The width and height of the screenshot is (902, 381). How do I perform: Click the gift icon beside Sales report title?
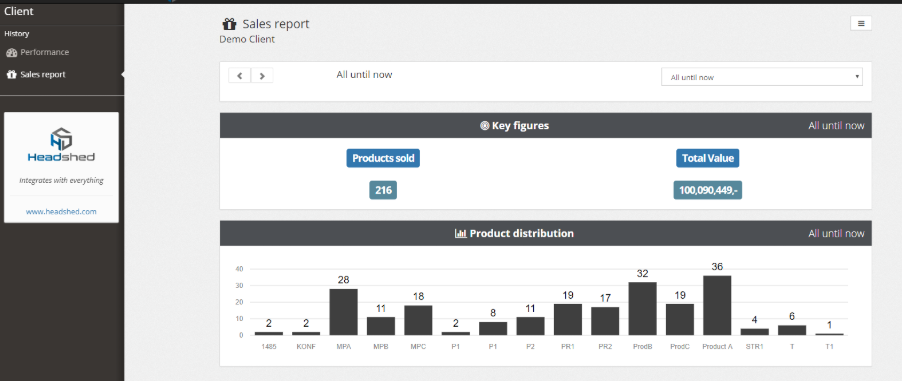pos(230,24)
